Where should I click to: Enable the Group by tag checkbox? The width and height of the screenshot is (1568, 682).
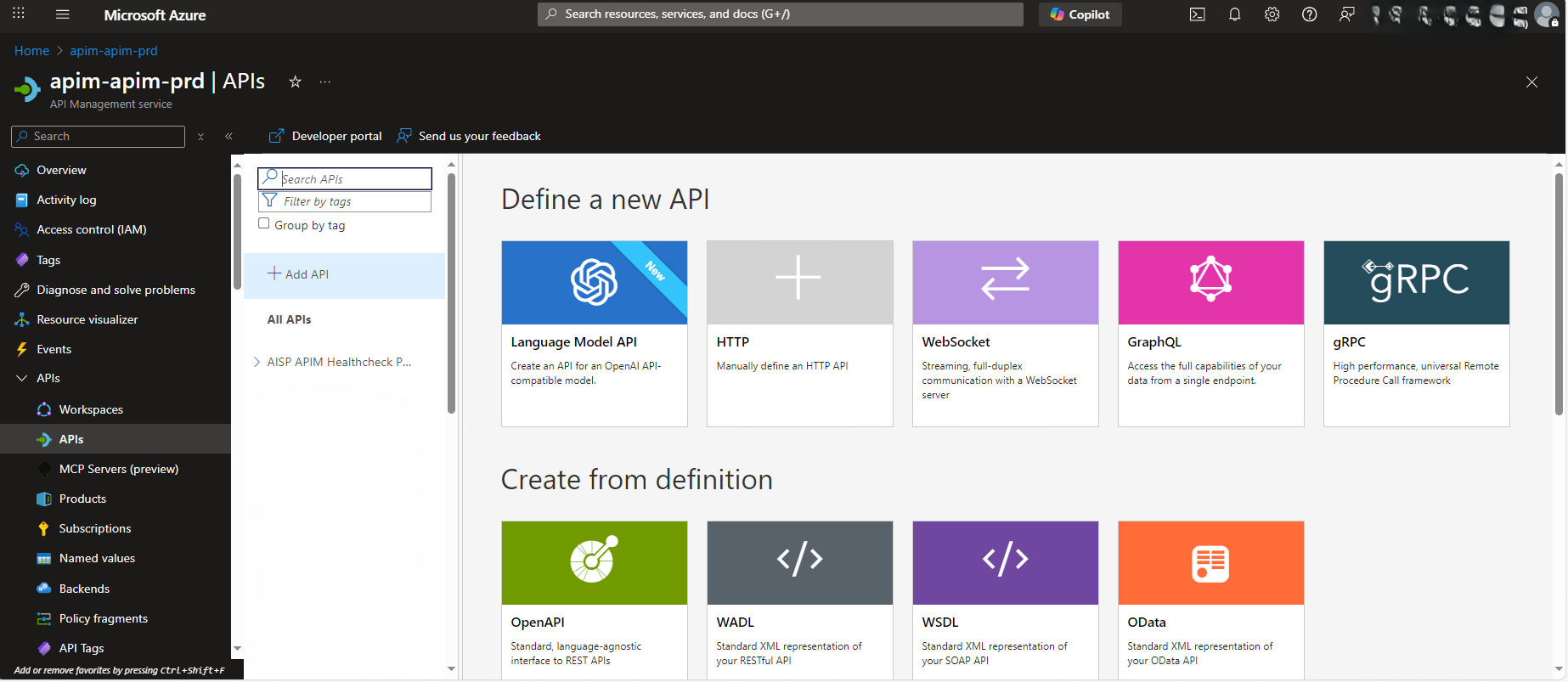[x=264, y=223]
